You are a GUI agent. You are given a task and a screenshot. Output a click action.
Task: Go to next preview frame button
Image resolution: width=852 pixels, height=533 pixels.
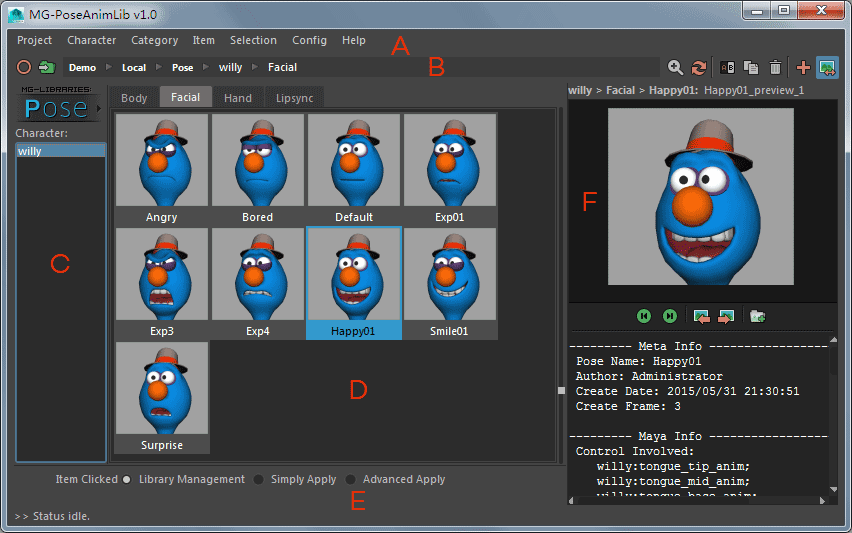670,316
